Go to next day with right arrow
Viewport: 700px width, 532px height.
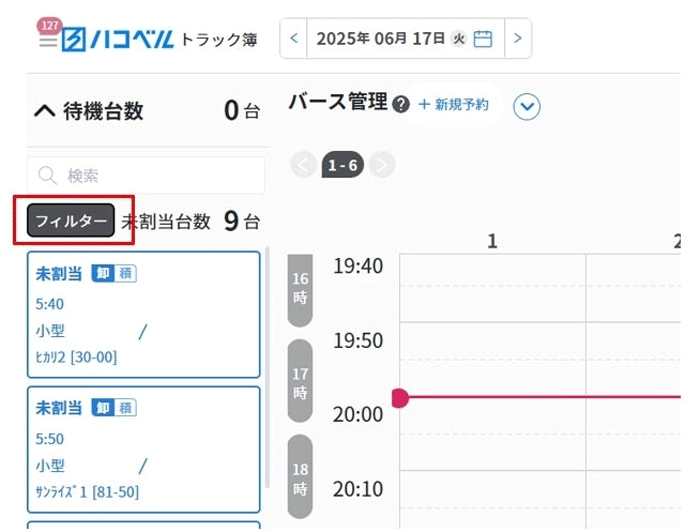(518, 38)
